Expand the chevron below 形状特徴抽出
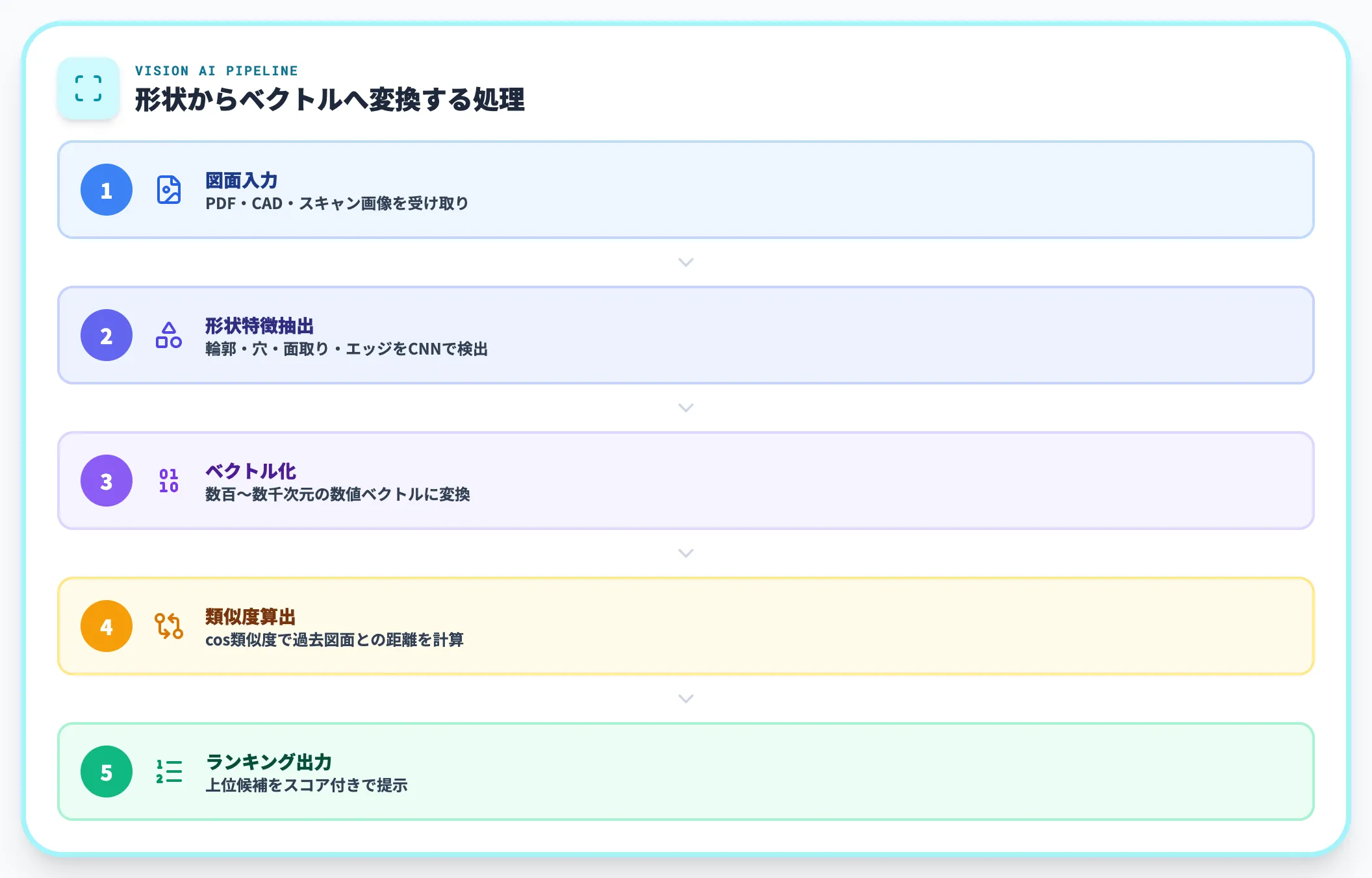 pyautogui.click(x=685, y=408)
